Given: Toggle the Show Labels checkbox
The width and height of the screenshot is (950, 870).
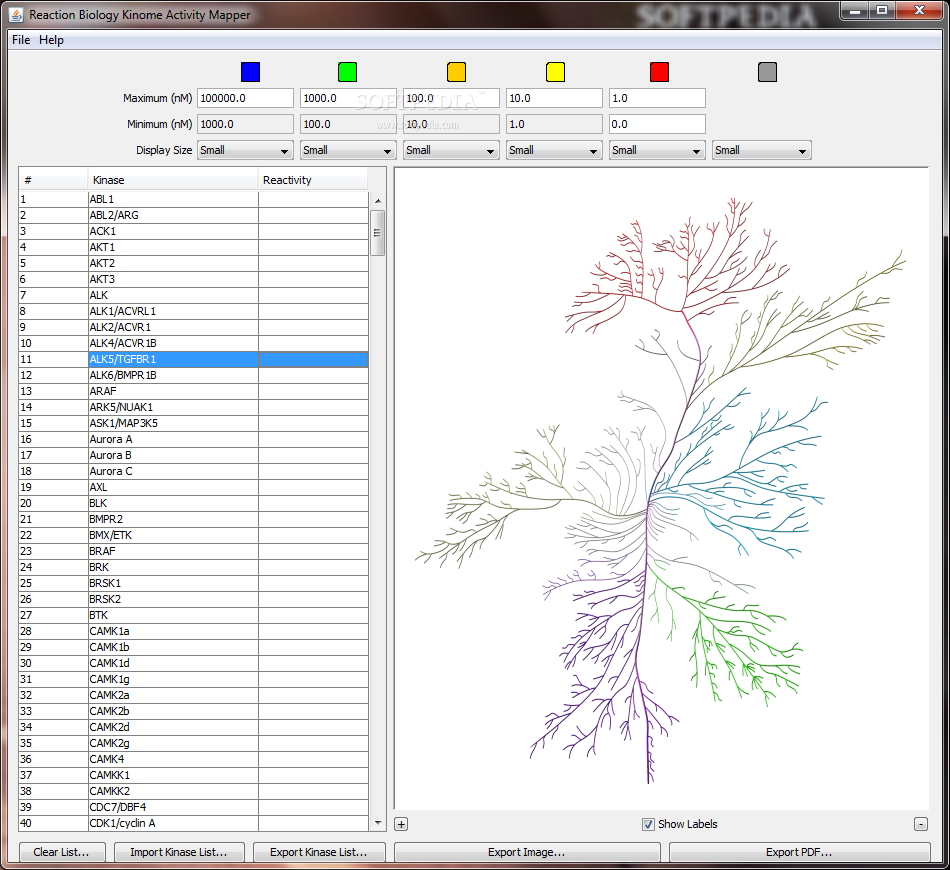Looking at the screenshot, I should point(648,824).
